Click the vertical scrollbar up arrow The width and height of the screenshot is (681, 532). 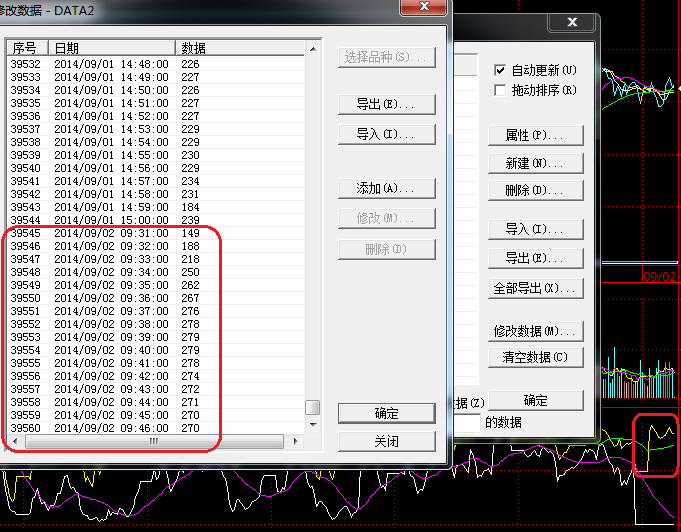[x=313, y=49]
